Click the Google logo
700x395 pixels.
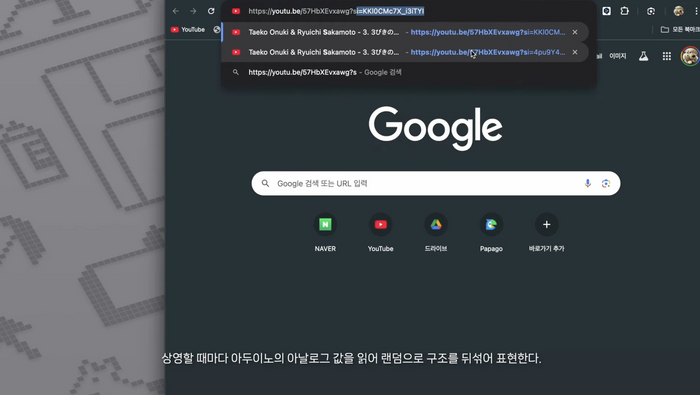pos(435,128)
